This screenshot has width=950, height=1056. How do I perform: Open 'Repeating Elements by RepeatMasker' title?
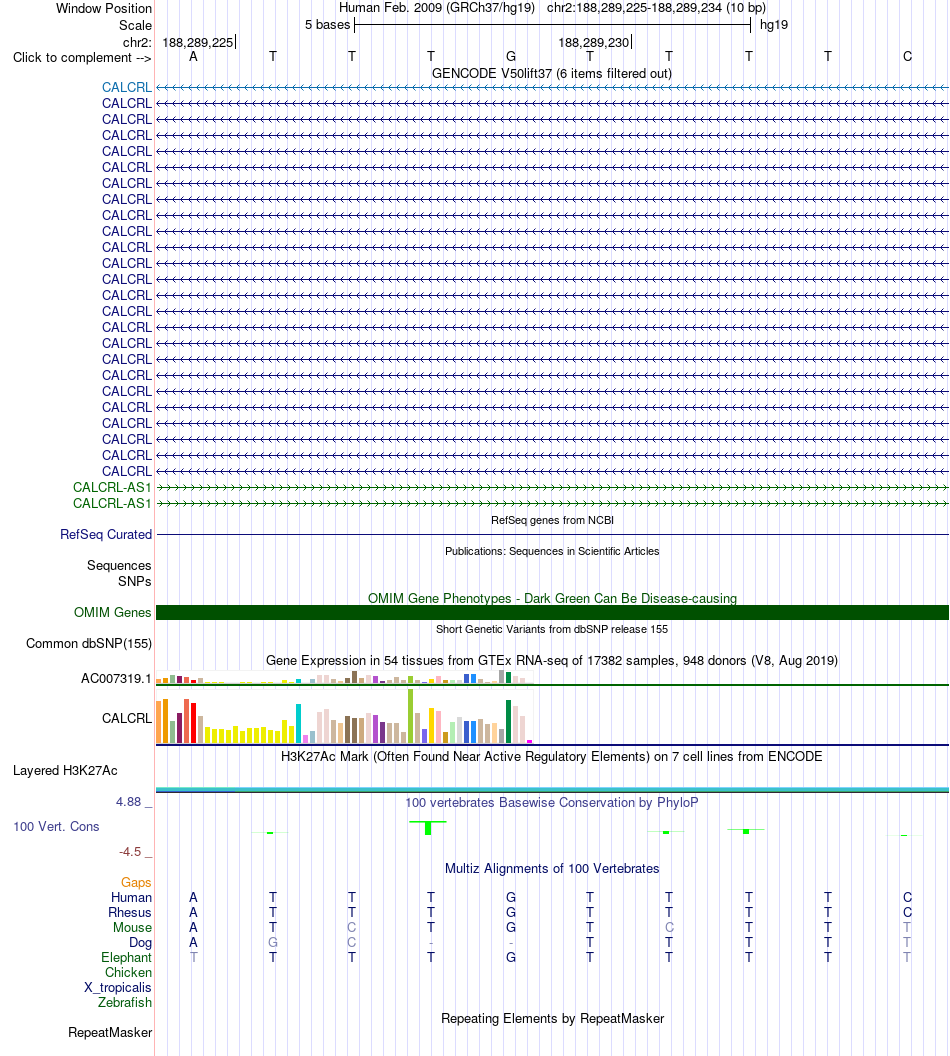pyautogui.click(x=552, y=1019)
